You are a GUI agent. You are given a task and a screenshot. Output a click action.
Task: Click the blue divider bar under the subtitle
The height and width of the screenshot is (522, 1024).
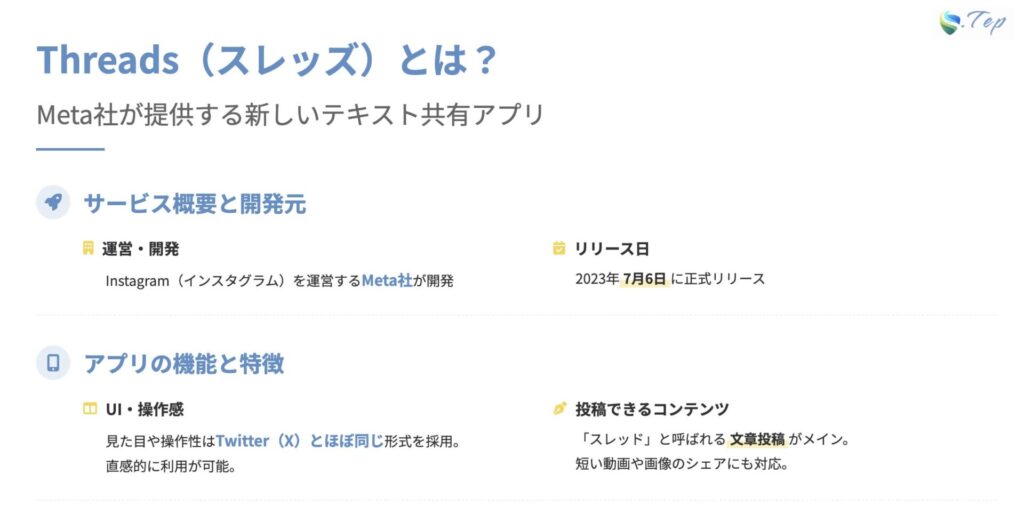(x=70, y=149)
